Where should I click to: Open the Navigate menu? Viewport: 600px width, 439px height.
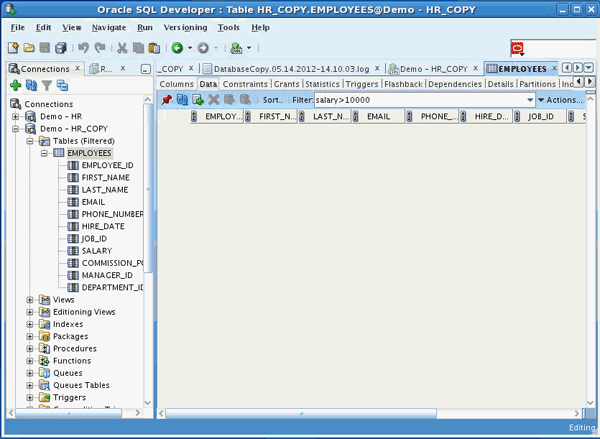109,28
